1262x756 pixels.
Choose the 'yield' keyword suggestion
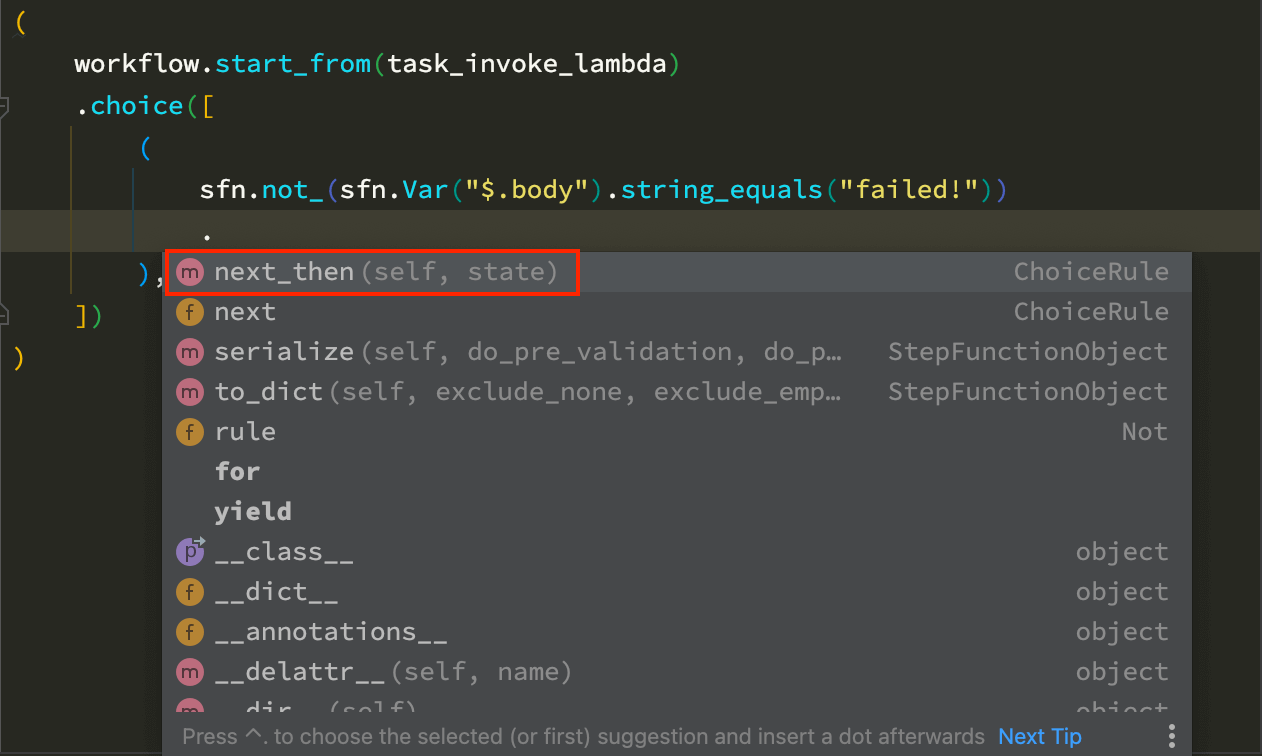coord(253,512)
